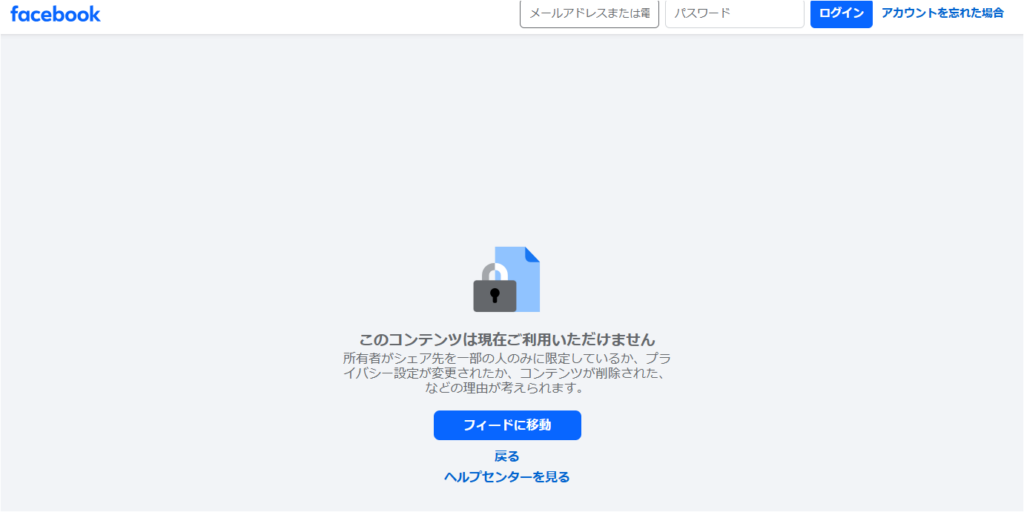Open the アカウントを忘れた場合 link
The image size is (1024, 512).
[x=942, y=13]
